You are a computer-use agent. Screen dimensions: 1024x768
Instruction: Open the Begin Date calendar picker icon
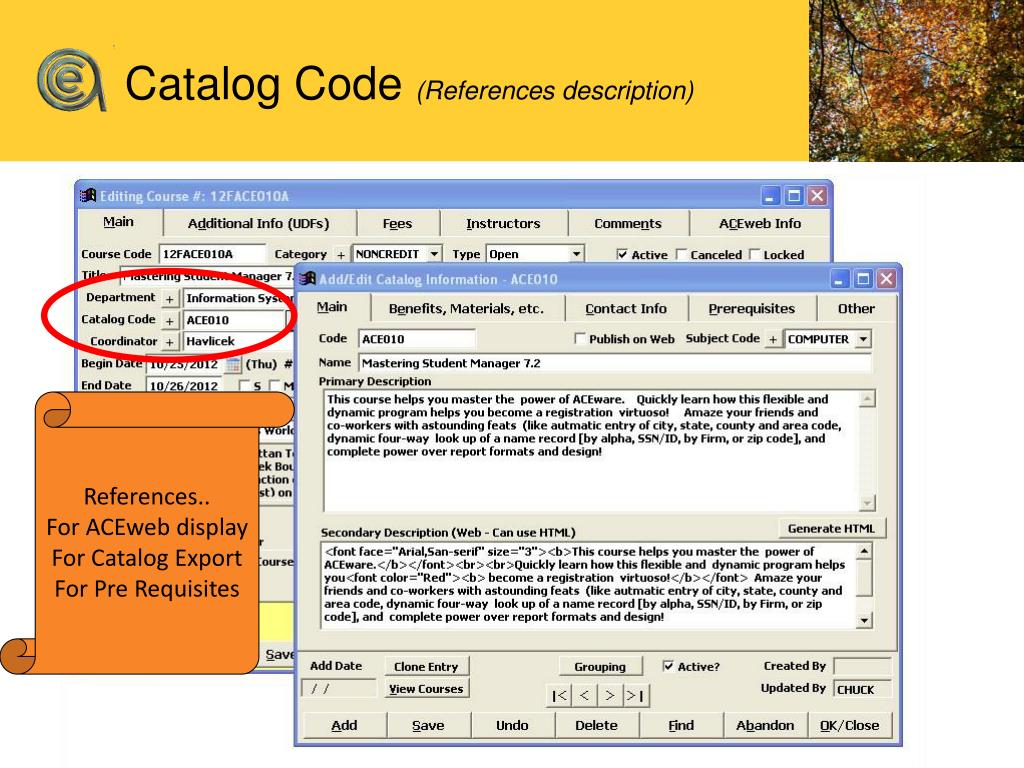tap(233, 364)
